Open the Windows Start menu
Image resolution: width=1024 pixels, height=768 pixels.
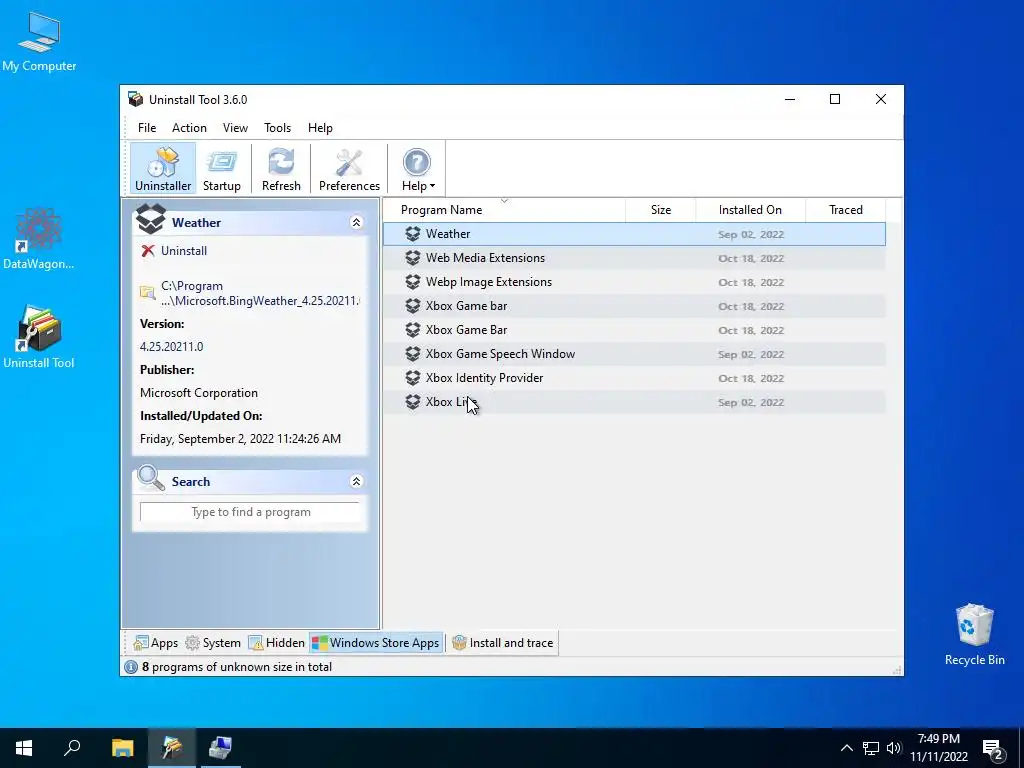pyautogui.click(x=24, y=748)
